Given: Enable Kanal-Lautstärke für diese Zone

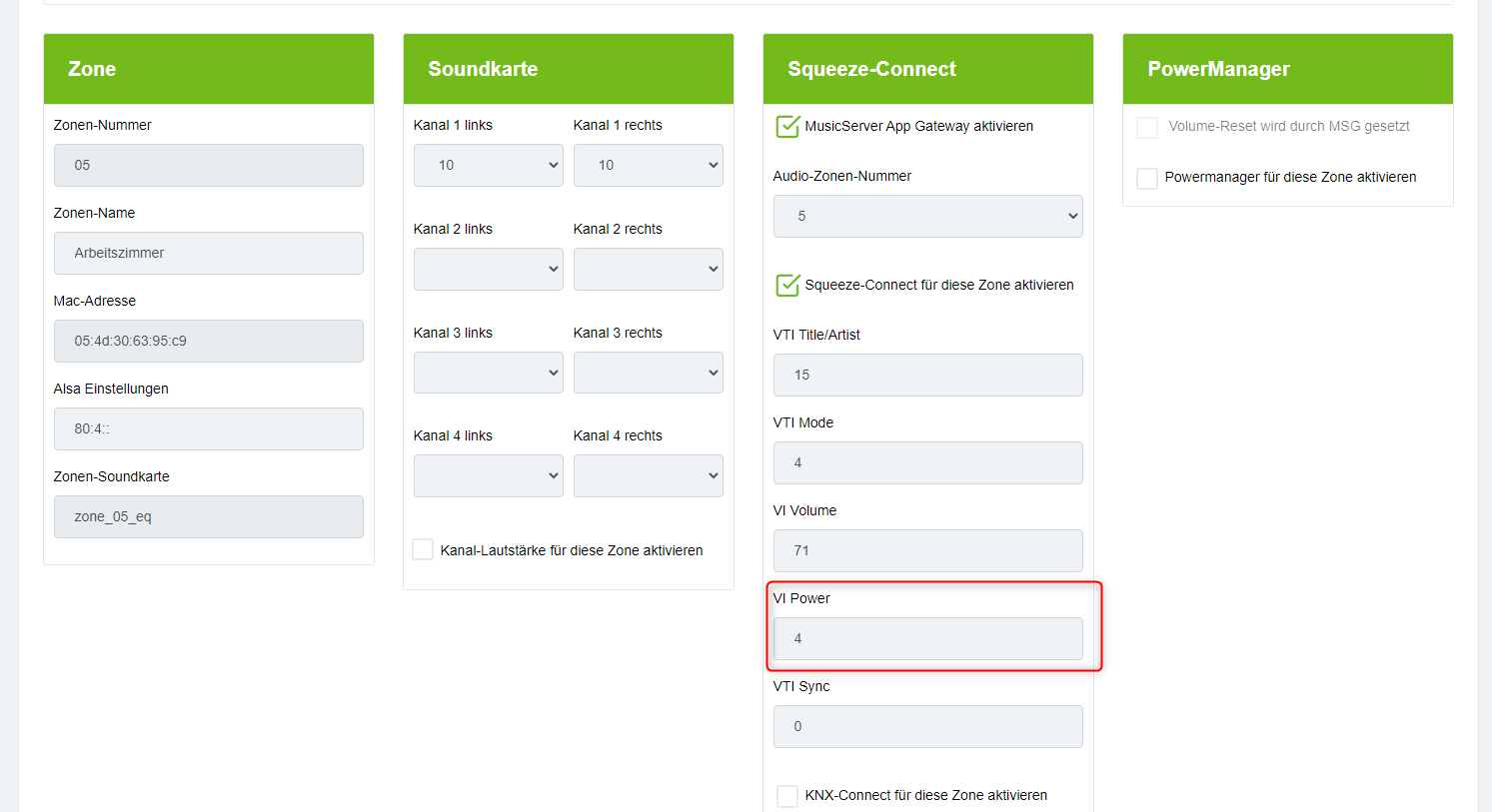Looking at the screenshot, I should click(x=423, y=550).
